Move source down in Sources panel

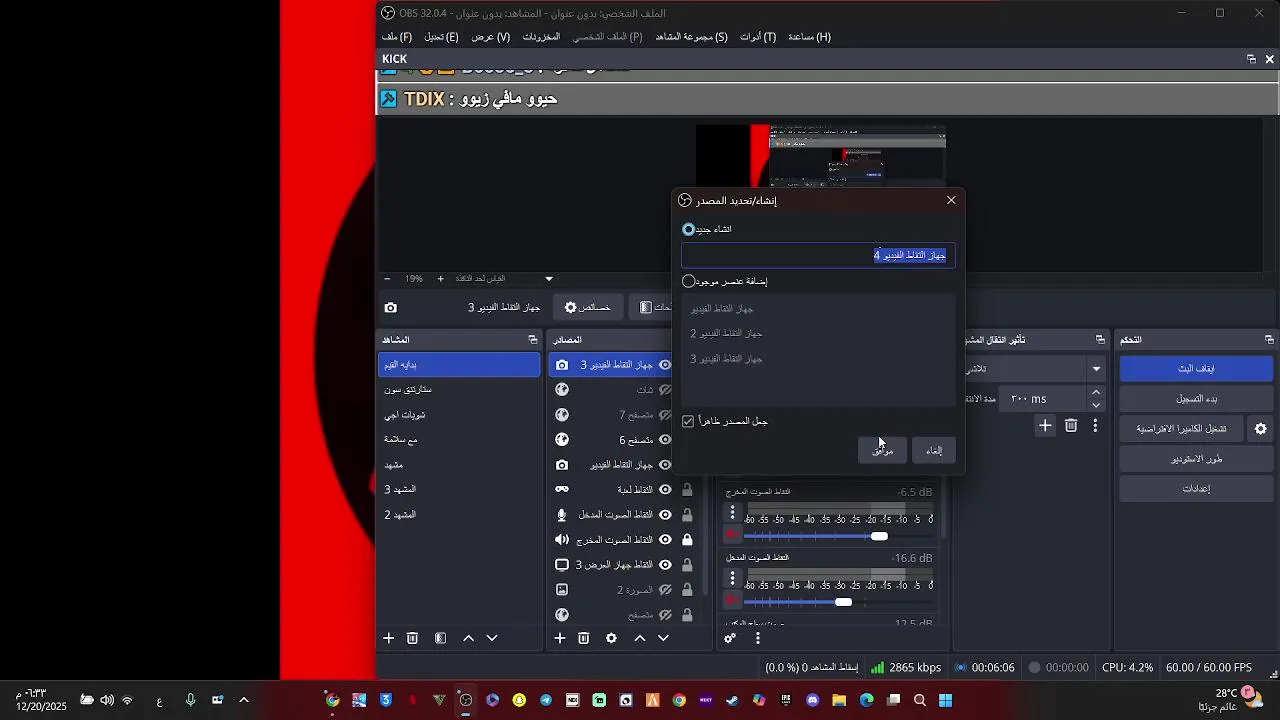coord(664,638)
